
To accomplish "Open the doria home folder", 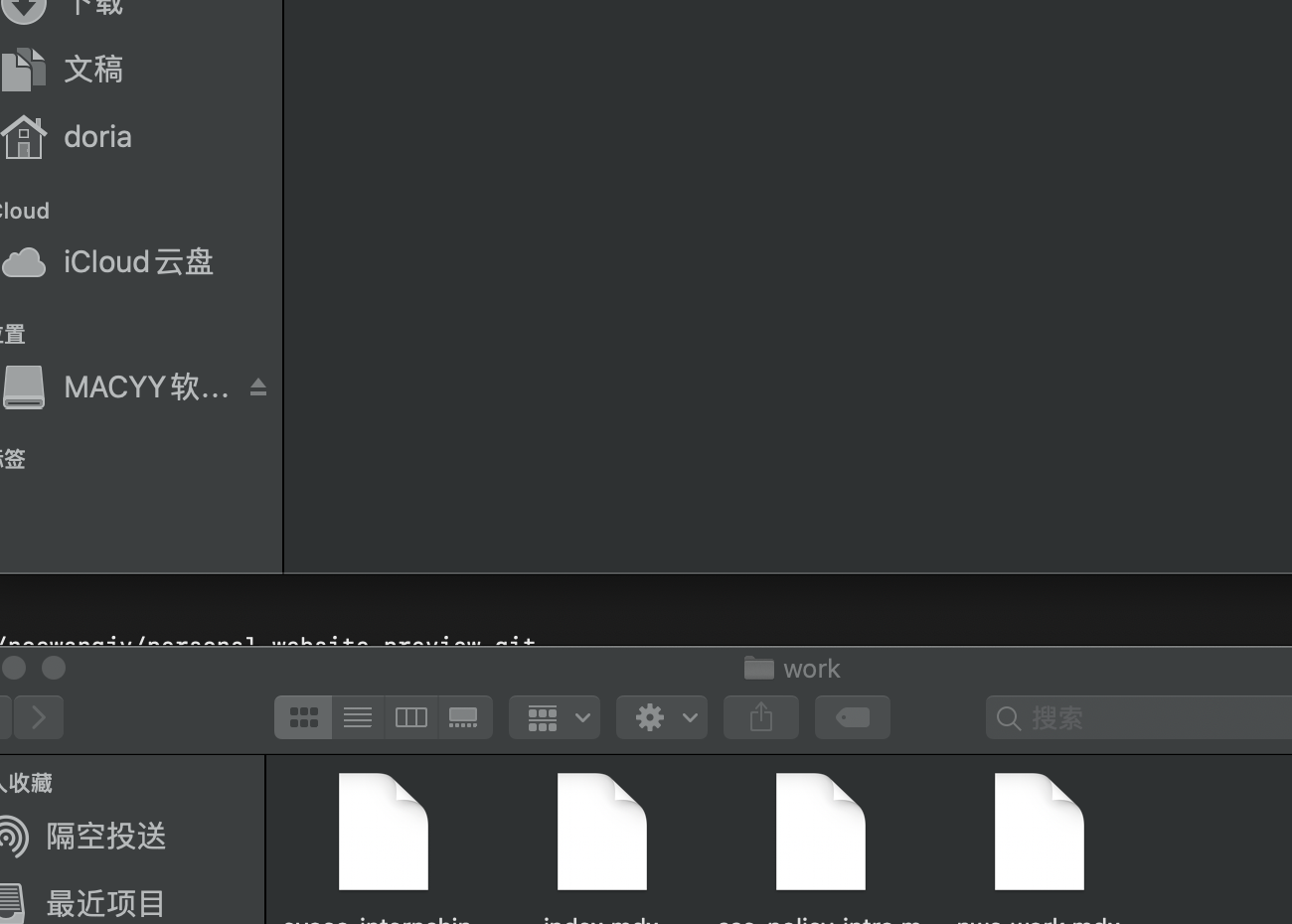I will [97, 137].
